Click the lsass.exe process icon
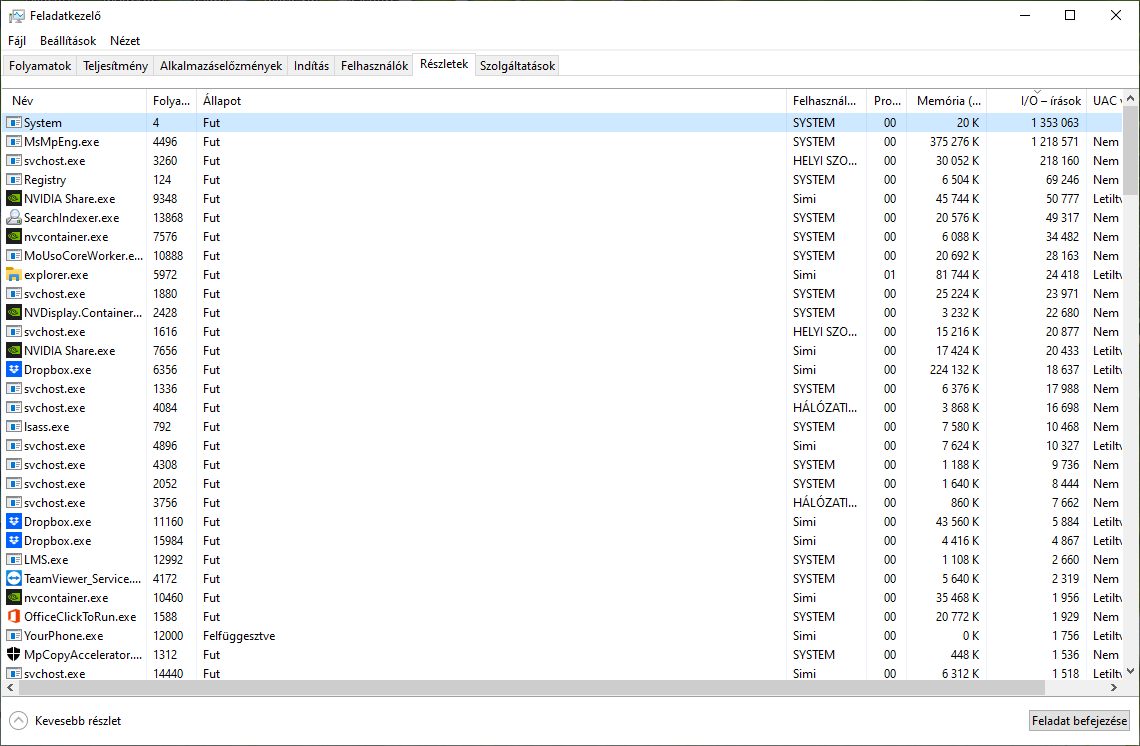 click(x=13, y=427)
